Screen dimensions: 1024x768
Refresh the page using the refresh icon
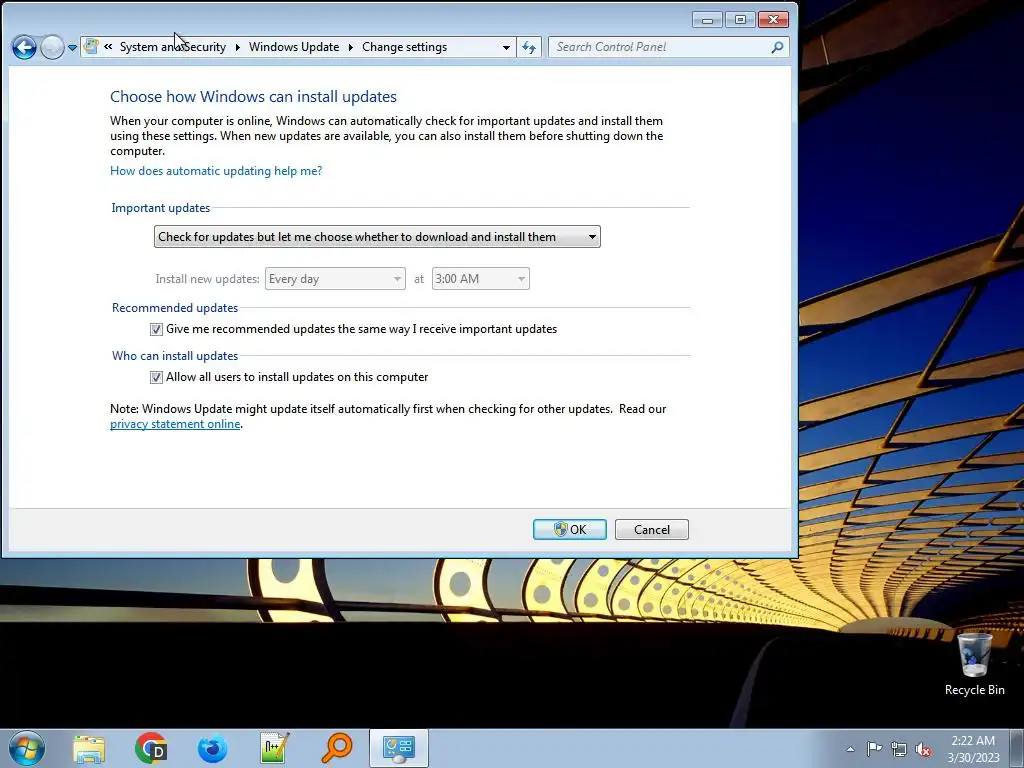529,47
